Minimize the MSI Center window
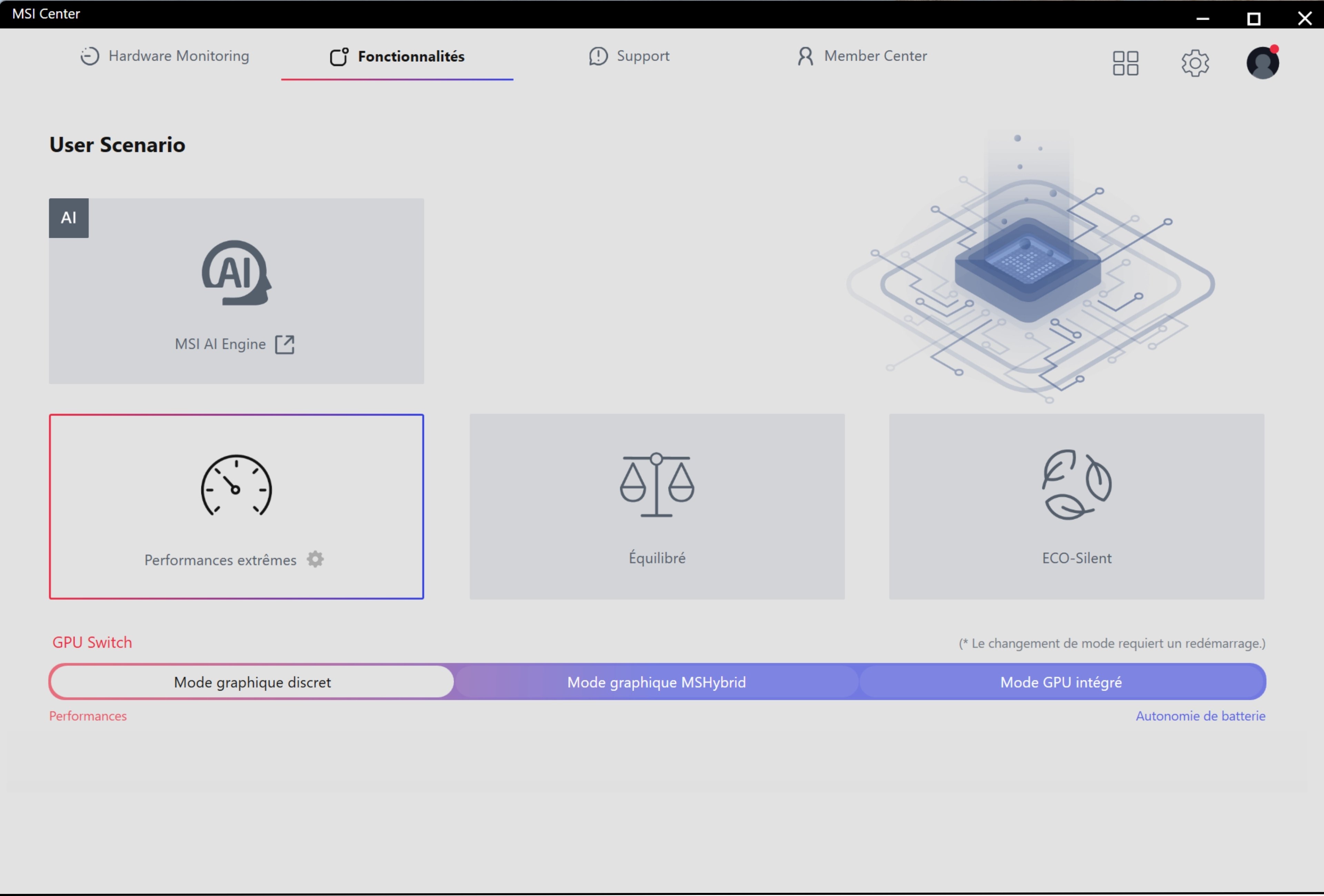1324x896 pixels. tap(1203, 18)
